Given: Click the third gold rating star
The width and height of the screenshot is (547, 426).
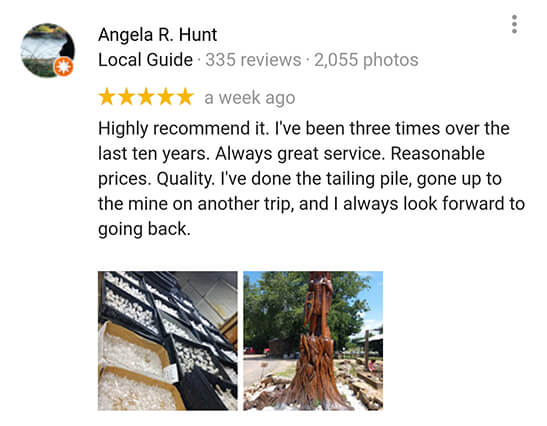Looking at the screenshot, I should click(146, 97).
